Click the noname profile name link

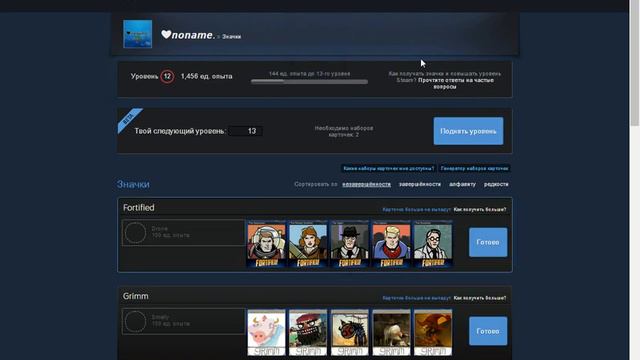(x=193, y=35)
